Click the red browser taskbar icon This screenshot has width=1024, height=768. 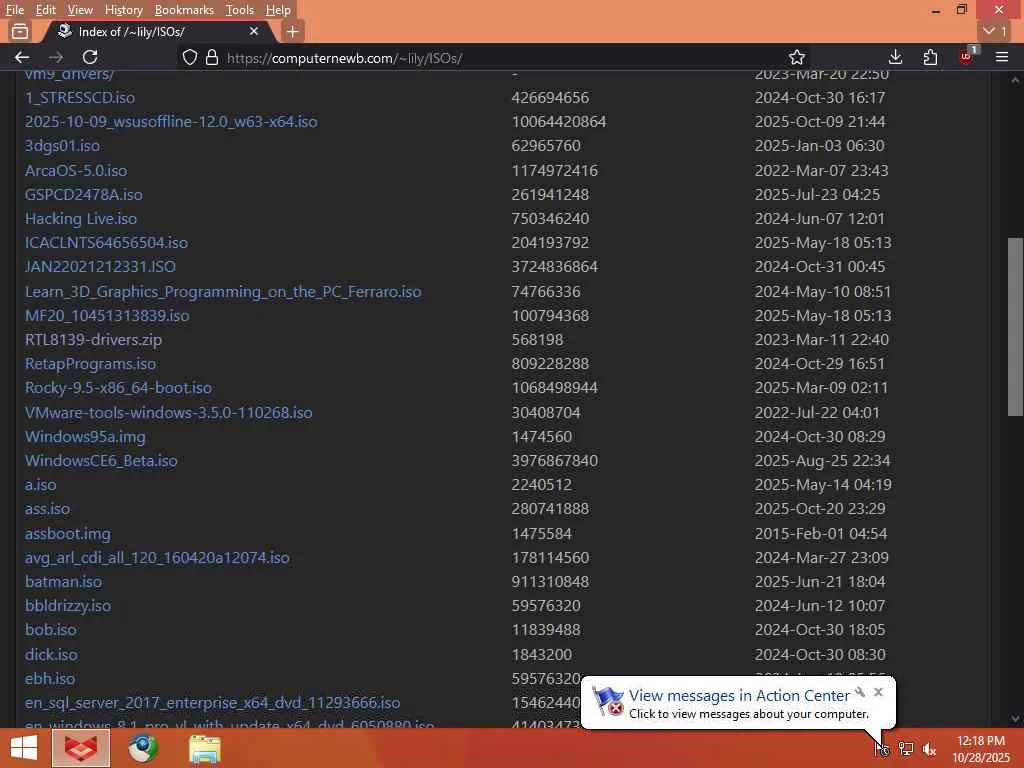pyautogui.click(x=81, y=748)
